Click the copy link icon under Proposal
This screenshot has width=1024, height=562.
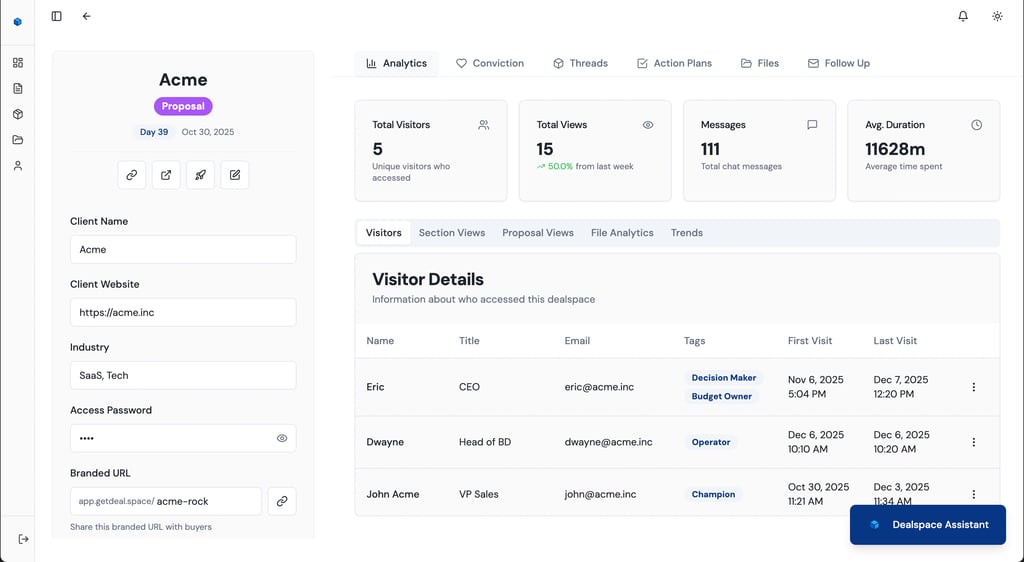(131, 175)
